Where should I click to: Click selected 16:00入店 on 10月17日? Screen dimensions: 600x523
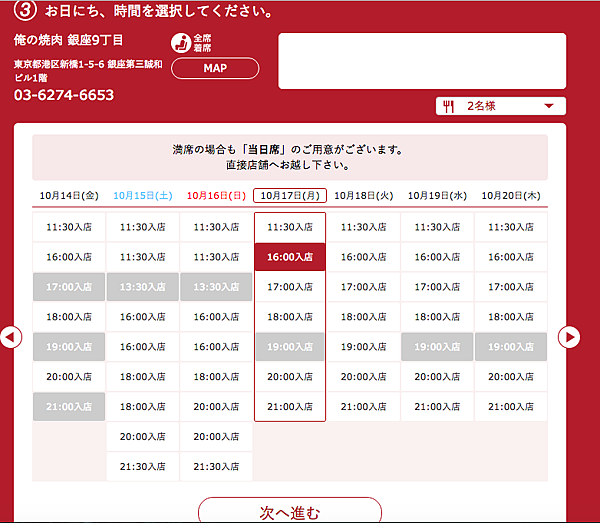[x=290, y=257]
